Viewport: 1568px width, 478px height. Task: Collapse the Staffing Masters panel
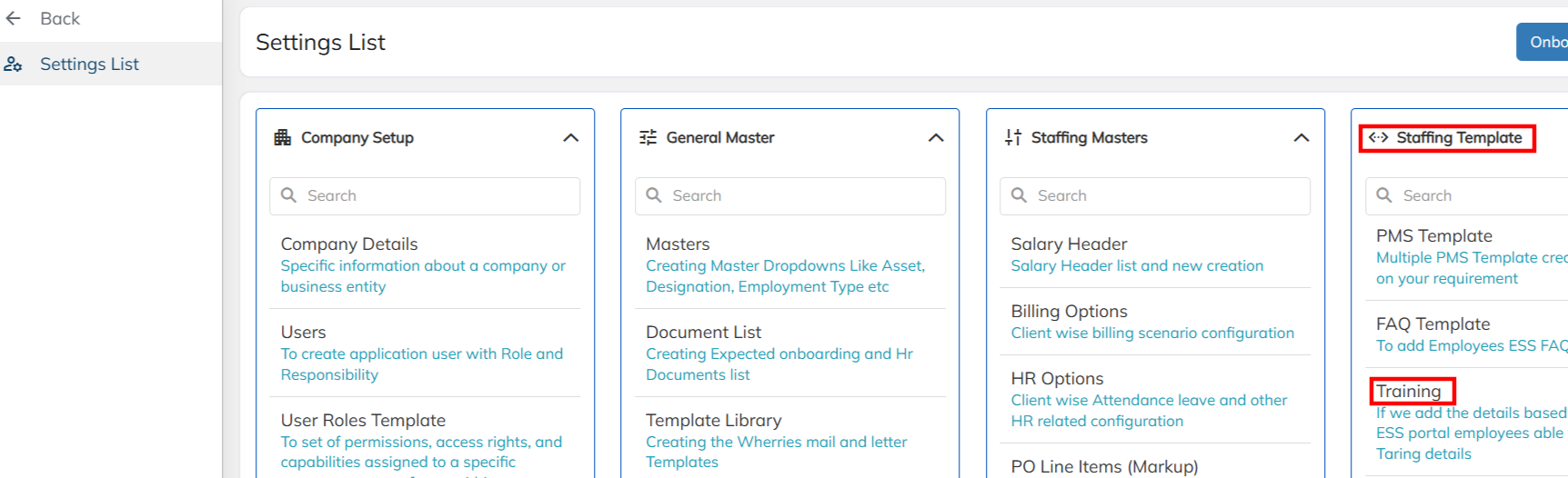[x=1302, y=137]
